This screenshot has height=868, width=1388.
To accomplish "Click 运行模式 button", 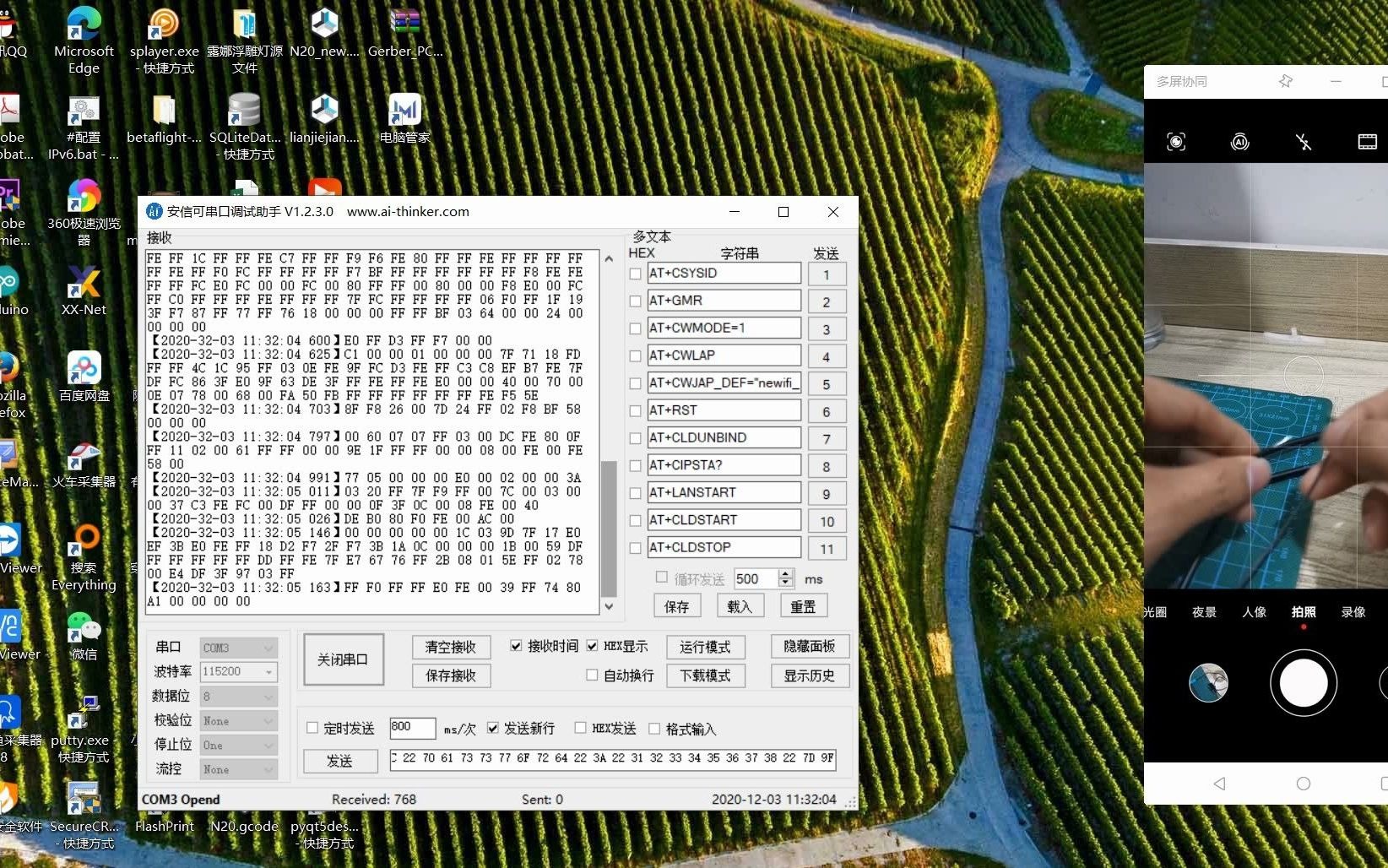I will [705, 647].
